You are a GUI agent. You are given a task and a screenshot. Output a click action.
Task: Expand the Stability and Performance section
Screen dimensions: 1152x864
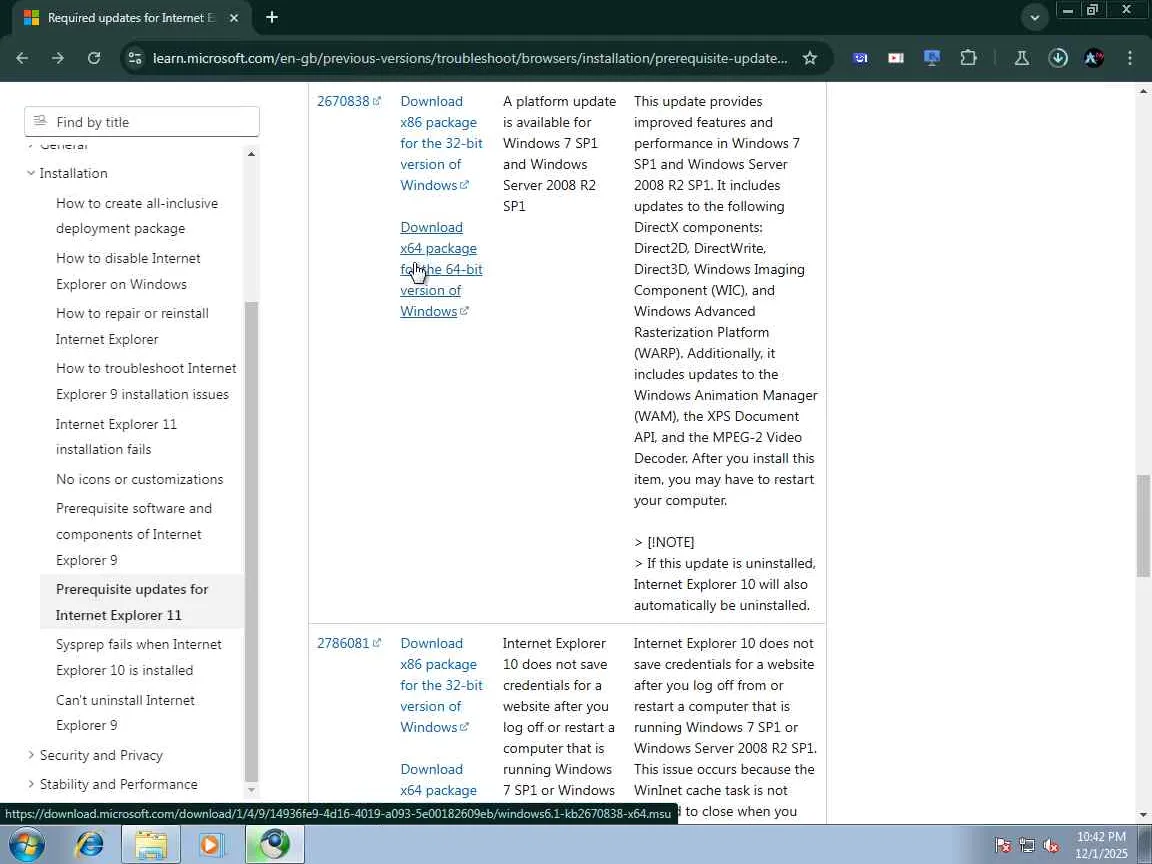coord(31,784)
